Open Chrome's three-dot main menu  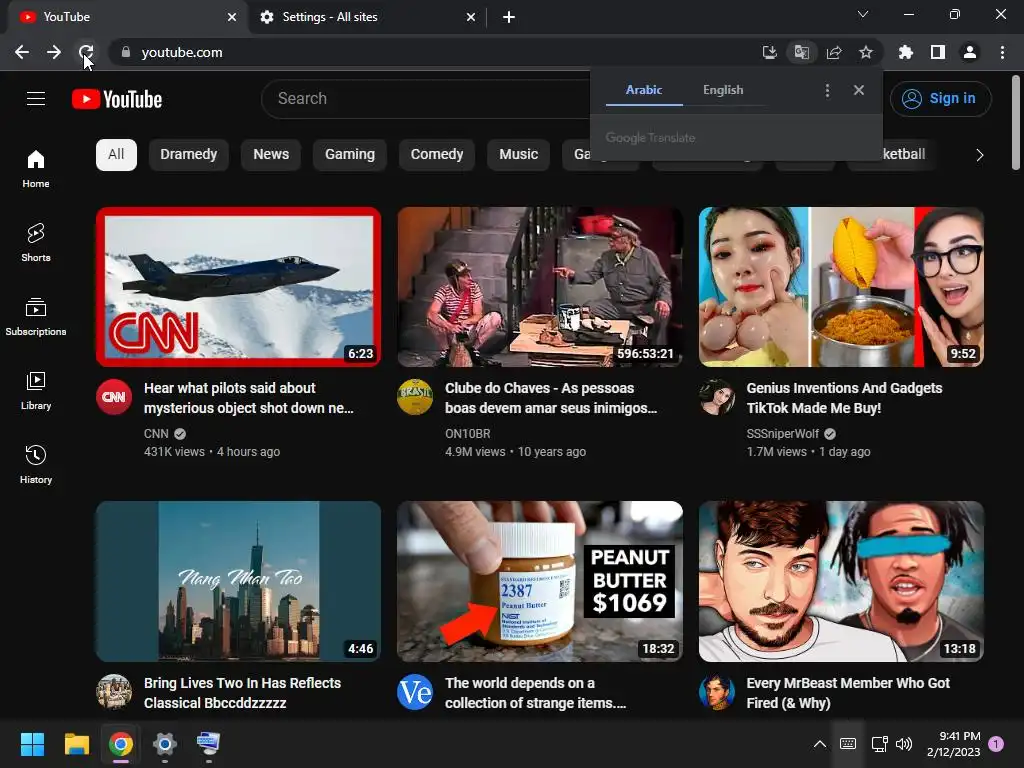pos(1002,52)
